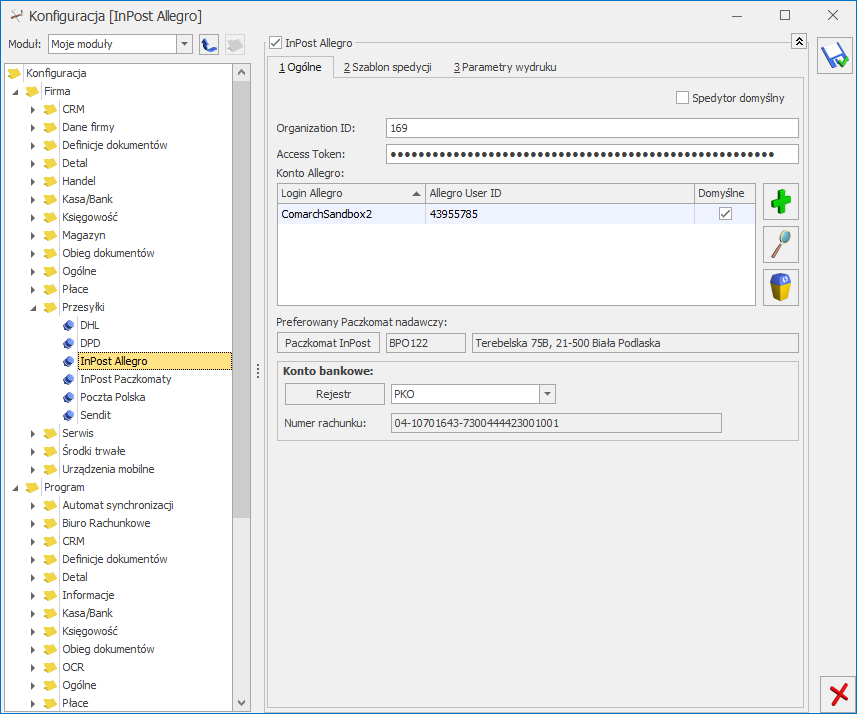Image resolution: width=857 pixels, height=714 pixels.
Task: Select the InPost Paczkomaty tree entry
Action: point(126,379)
